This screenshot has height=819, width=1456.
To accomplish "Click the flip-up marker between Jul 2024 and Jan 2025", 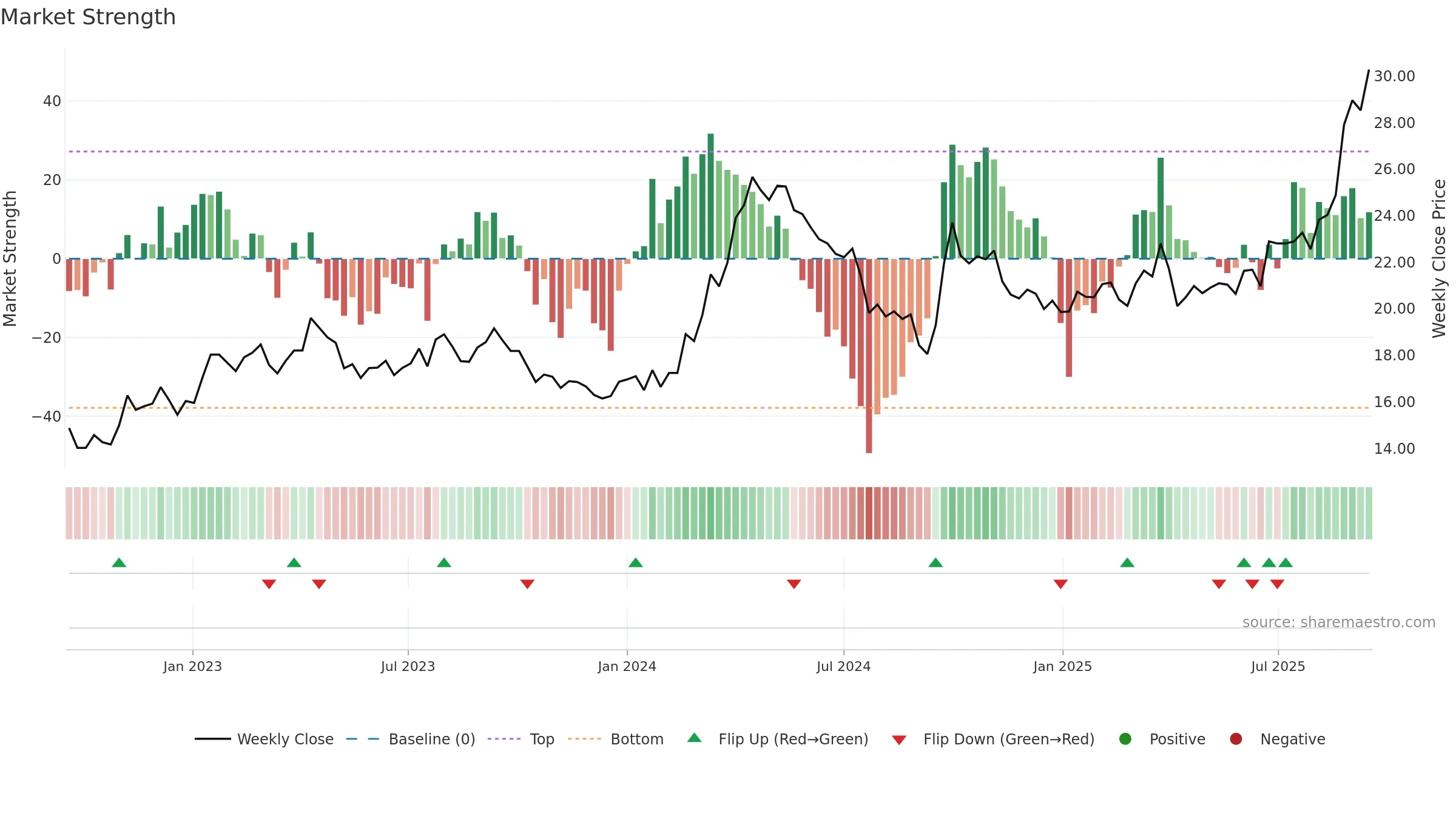I will tap(935, 562).
